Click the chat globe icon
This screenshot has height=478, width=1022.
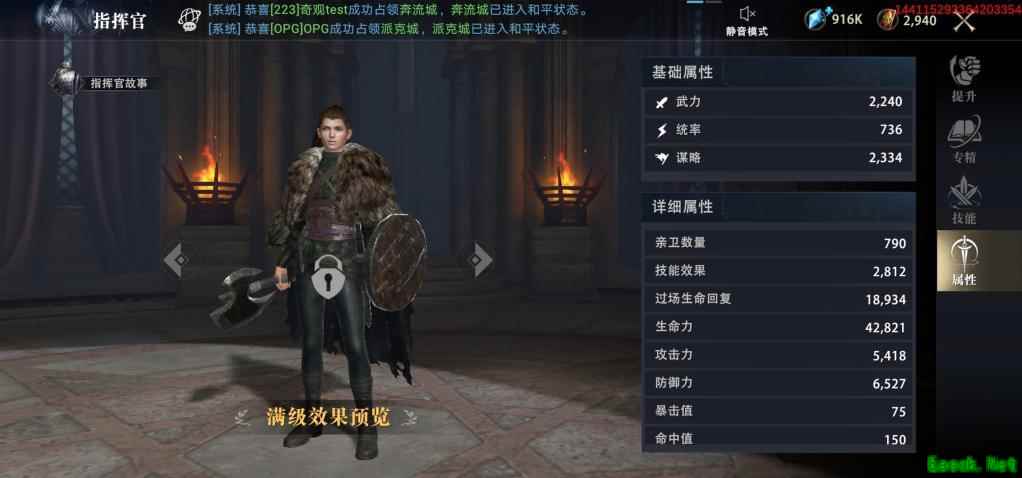point(189,20)
